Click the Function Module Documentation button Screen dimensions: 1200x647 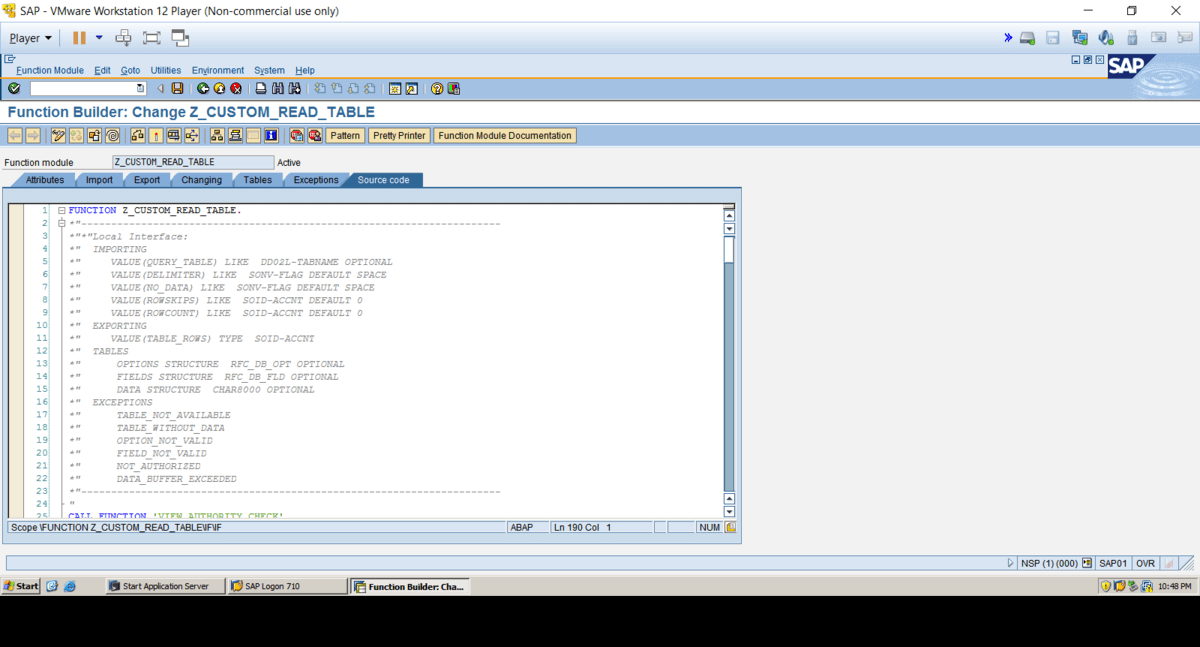[x=505, y=136]
